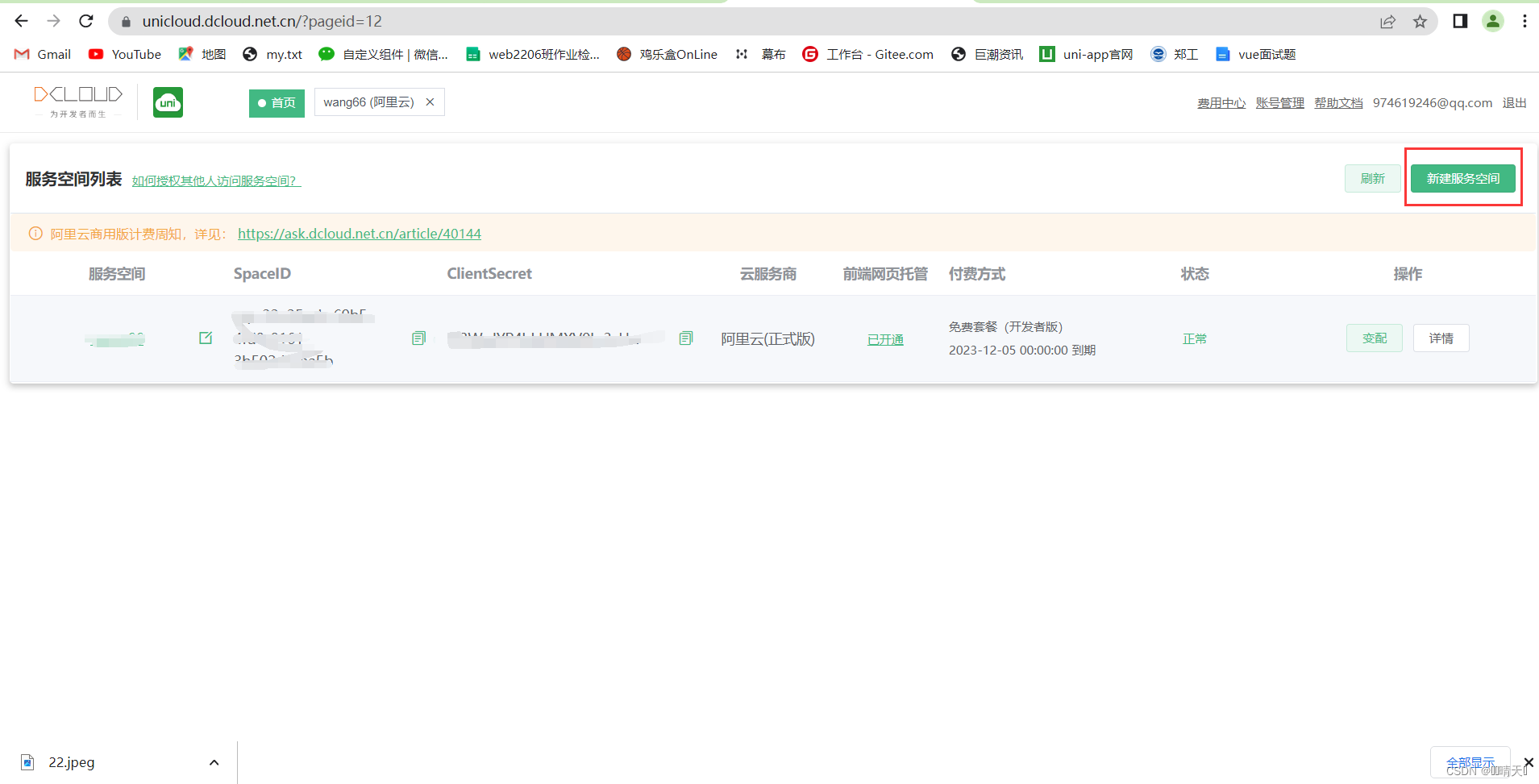
Task: Share the current page
Action: point(1387,21)
